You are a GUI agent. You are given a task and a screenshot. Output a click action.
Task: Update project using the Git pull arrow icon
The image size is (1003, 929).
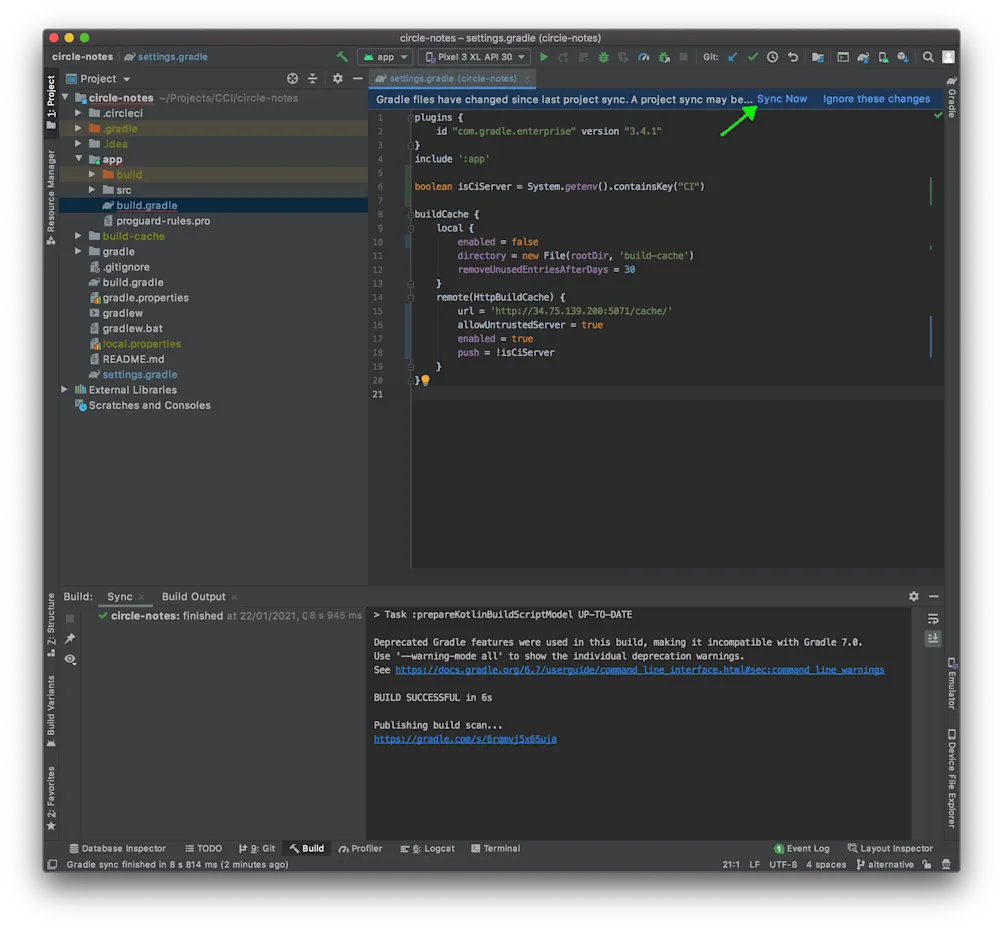pos(730,57)
